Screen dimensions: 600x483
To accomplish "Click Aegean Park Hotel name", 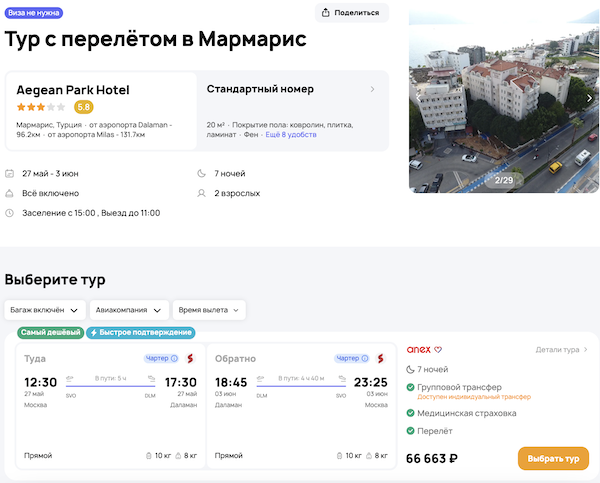I will click(73, 90).
